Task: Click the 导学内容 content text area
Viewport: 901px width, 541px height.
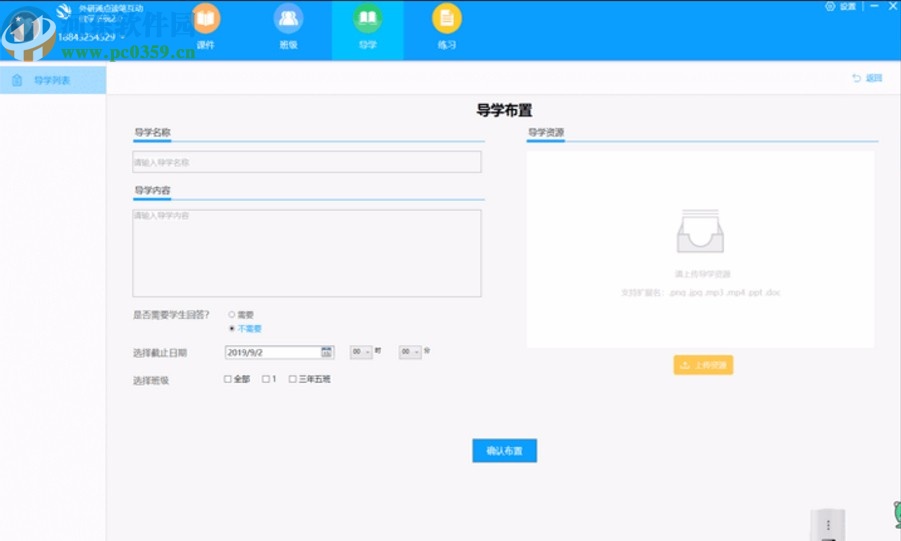Action: [x=307, y=253]
